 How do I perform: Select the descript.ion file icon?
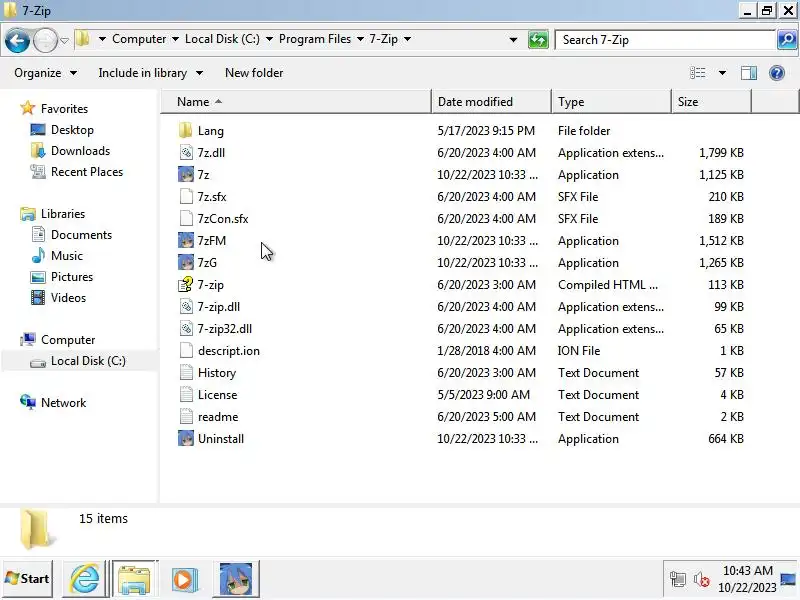coord(186,350)
